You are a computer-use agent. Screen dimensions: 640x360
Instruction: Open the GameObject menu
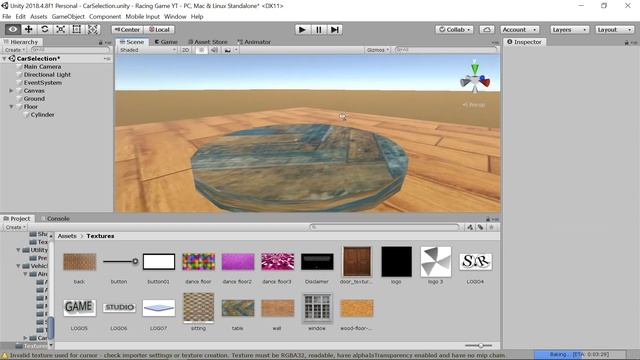pyautogui.click(x=68, y=17)
